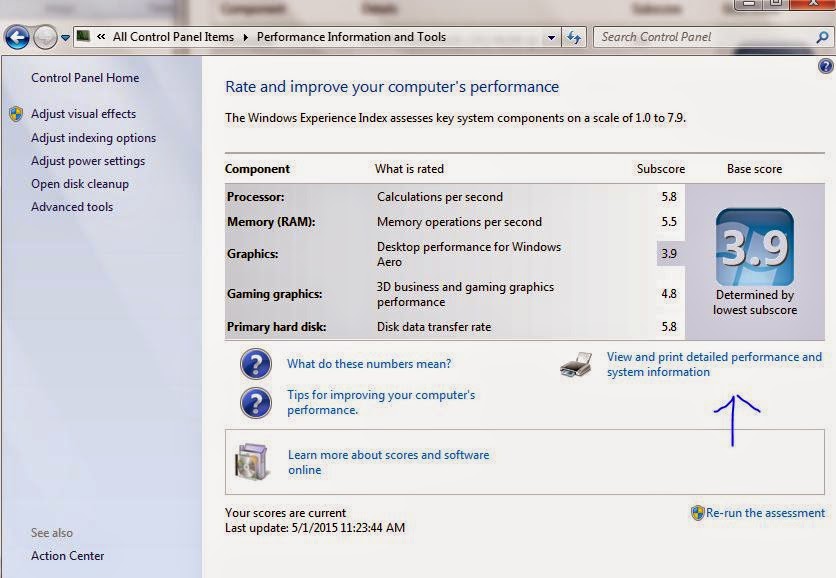Click the 3.9 base score badge
836x578 pixels.
pyautogui.click(x=754, y=247)
